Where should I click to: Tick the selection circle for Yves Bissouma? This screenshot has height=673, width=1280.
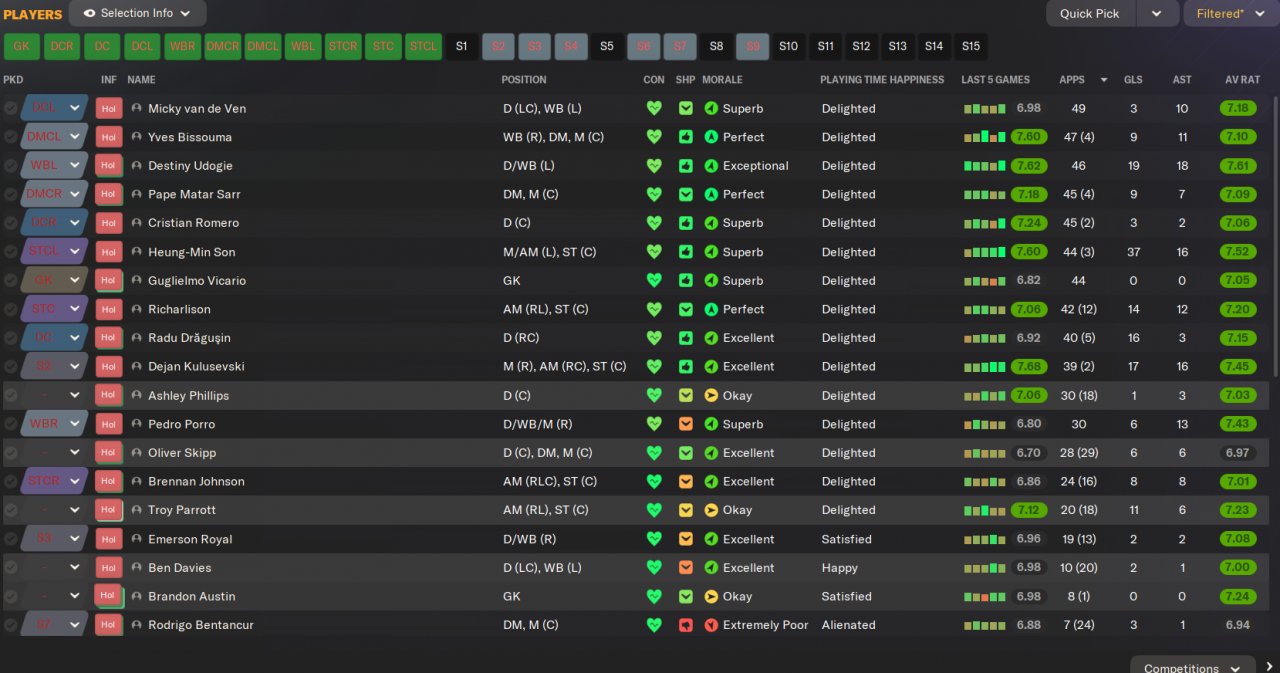(x=10, y=137)
